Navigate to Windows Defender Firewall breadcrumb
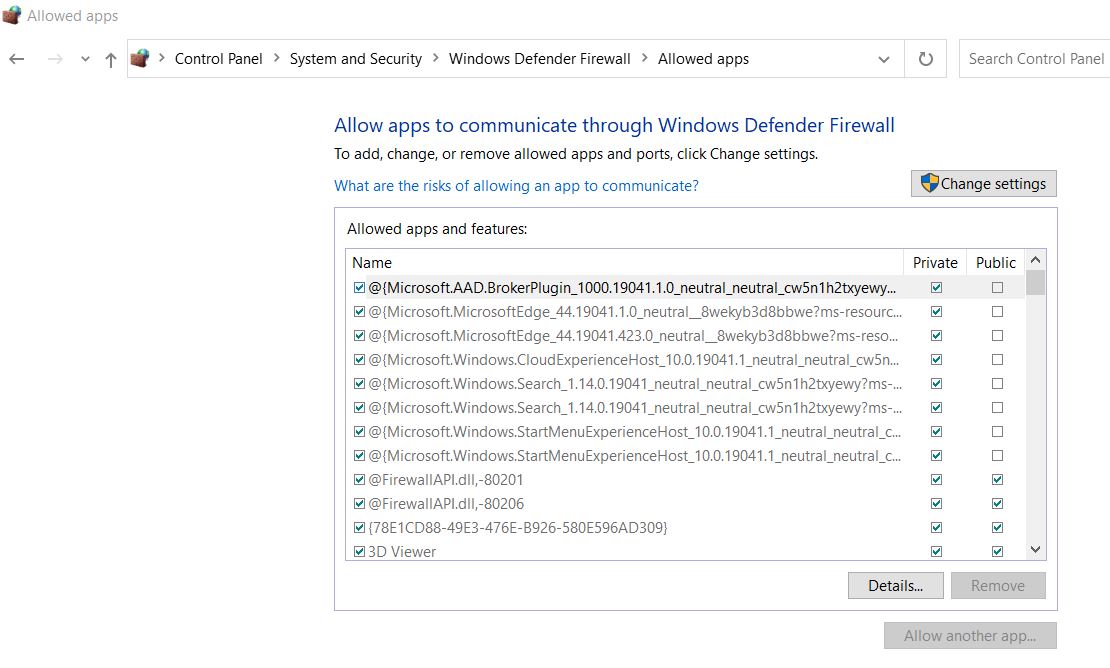The width and height of the screenshot is (1110, 668). [x=539, y=59]
